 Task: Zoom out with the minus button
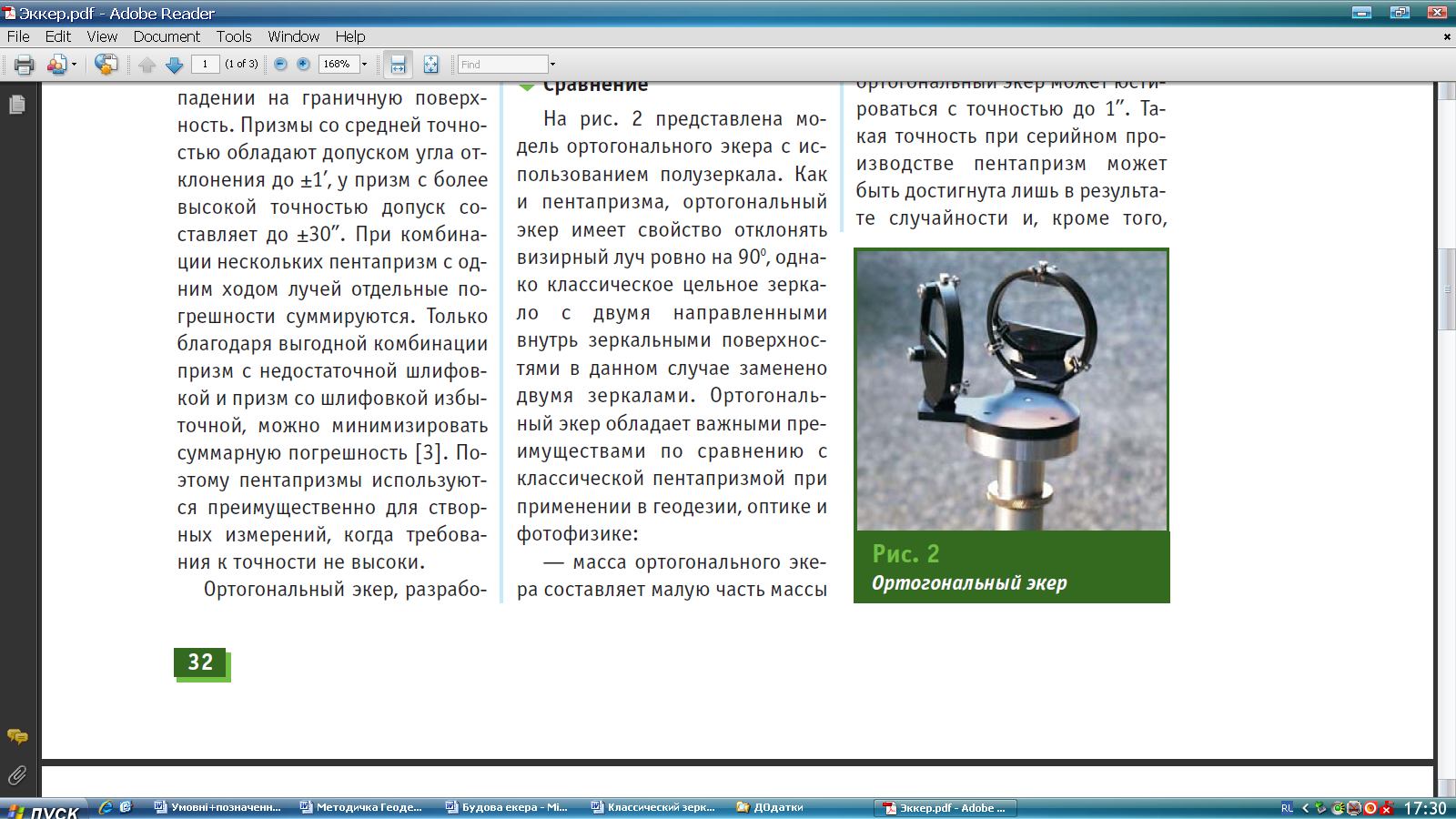point(280,64)
